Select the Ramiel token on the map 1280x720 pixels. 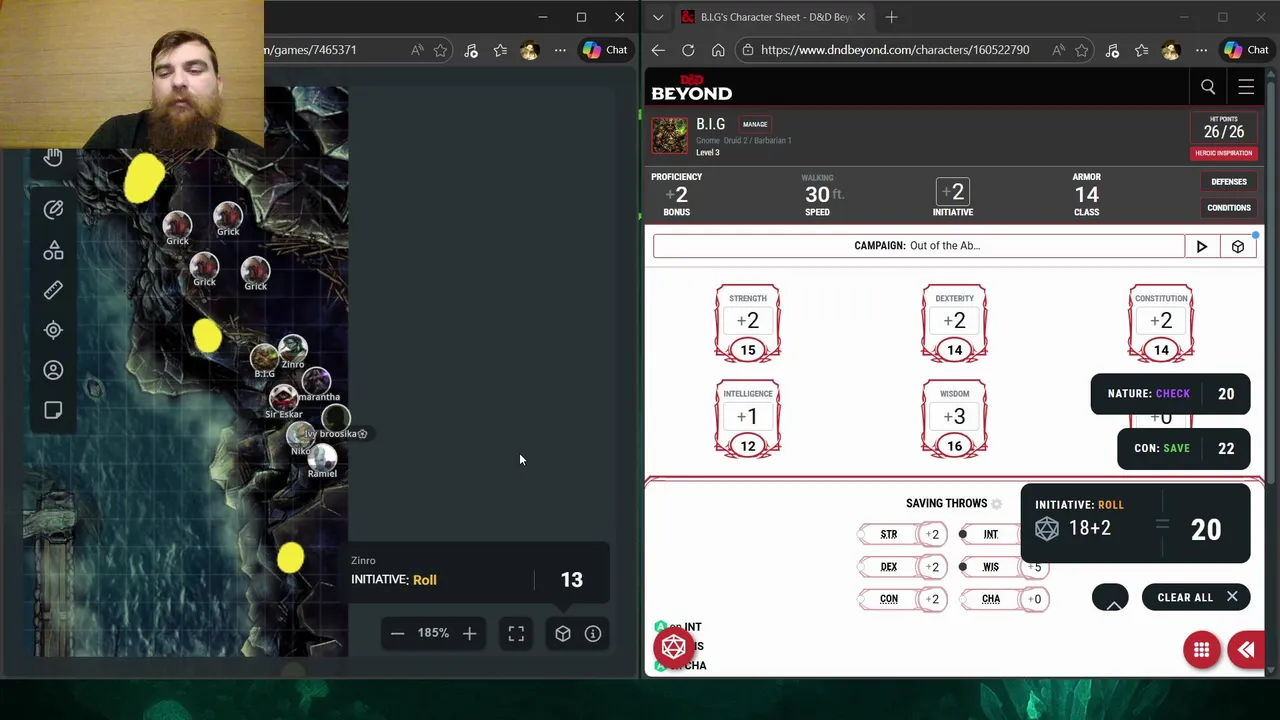tap(322, 458)
